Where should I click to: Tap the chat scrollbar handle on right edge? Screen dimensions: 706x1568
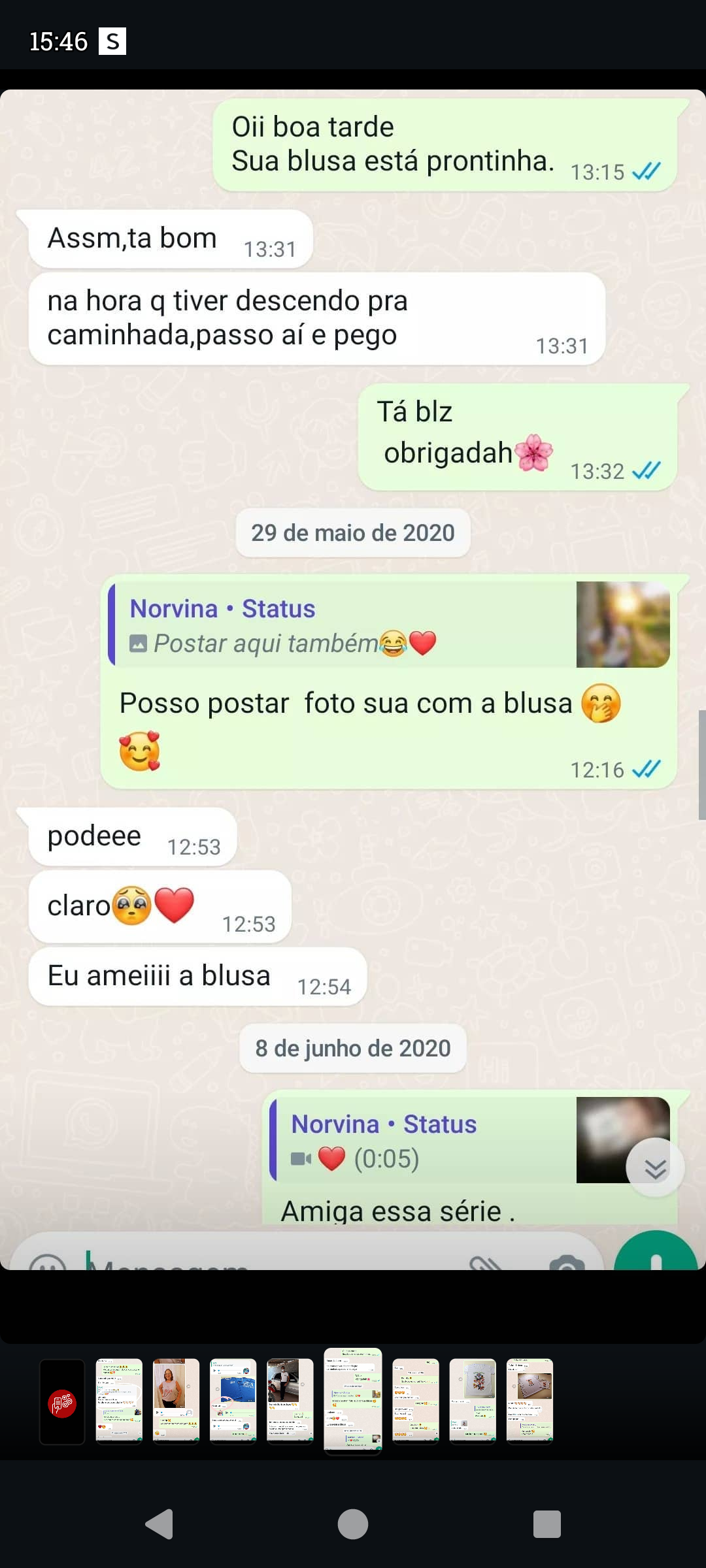click(x=702, y=764)
